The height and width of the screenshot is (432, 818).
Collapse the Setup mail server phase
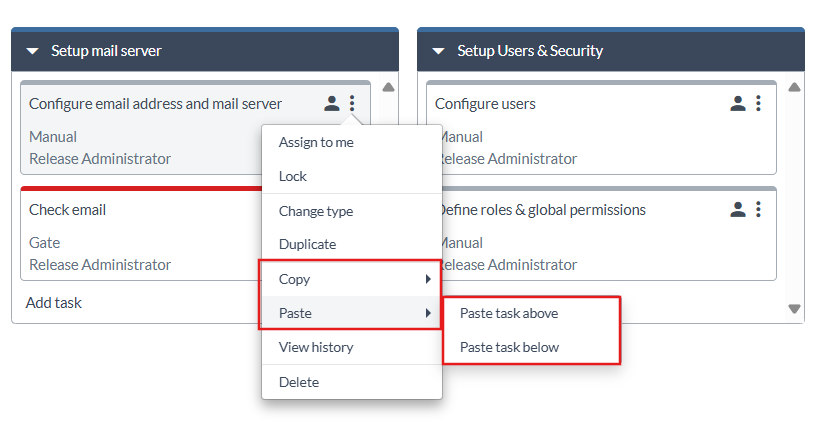[33, 51]
